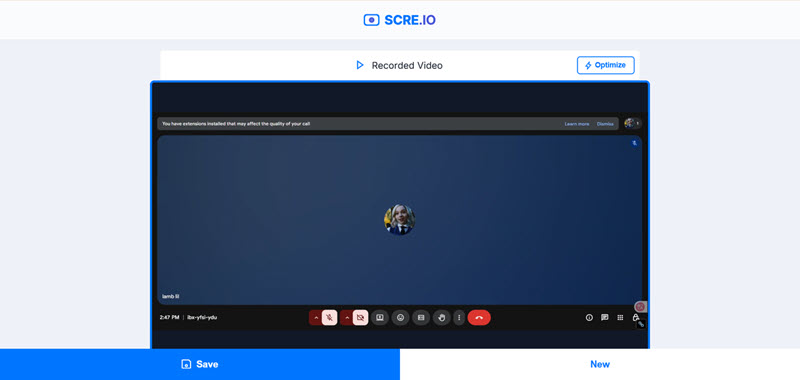Raise hand in the call
This screenshot has width=800, height=380.
(442, 318)
